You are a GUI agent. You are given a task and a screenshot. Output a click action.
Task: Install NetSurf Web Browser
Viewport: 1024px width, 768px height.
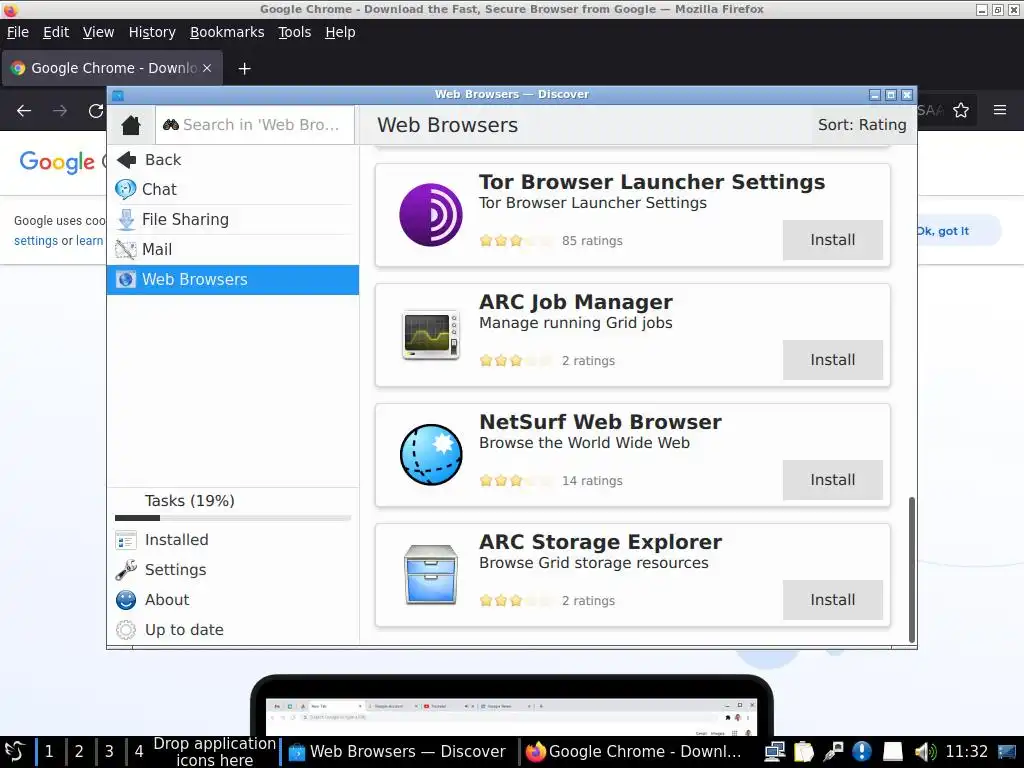(x=833, y=480)
